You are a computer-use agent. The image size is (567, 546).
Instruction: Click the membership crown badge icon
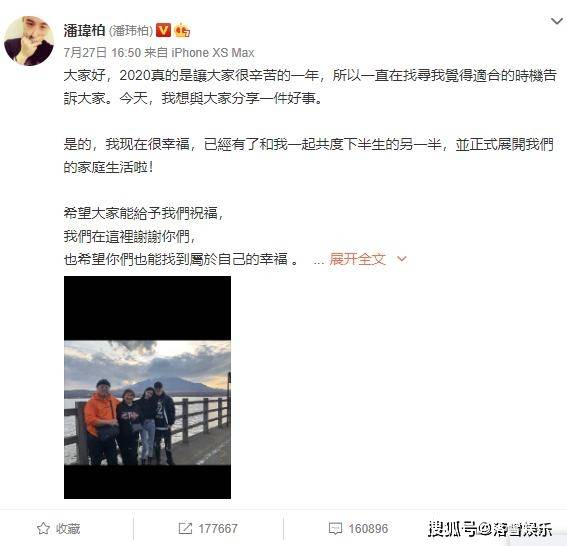pos(182,30)
